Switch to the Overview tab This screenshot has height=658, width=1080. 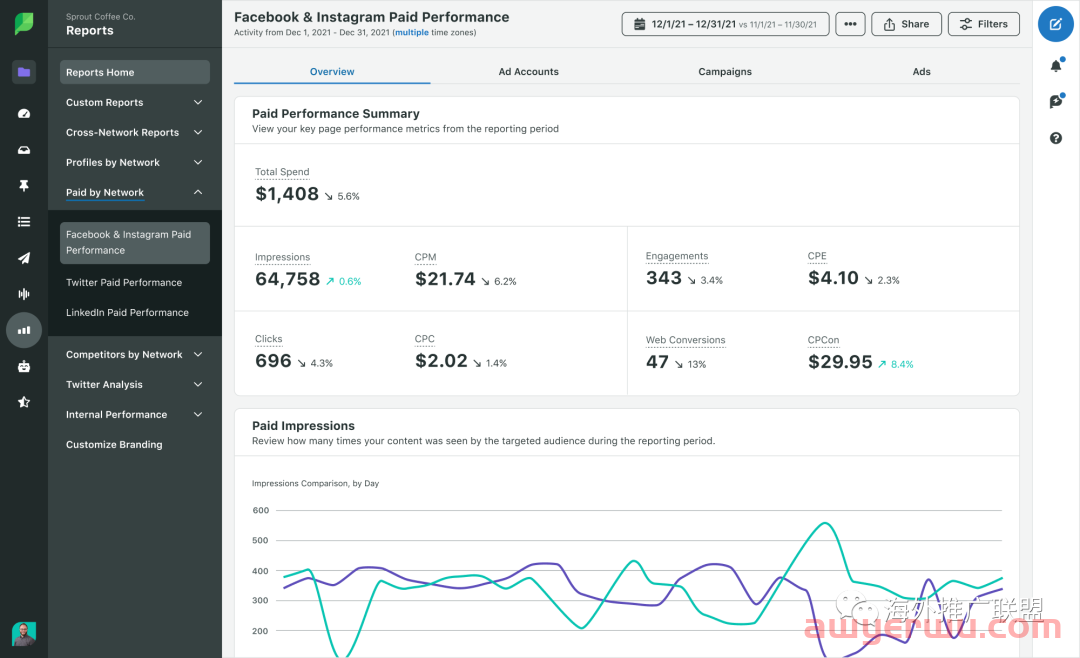[332, 72]
